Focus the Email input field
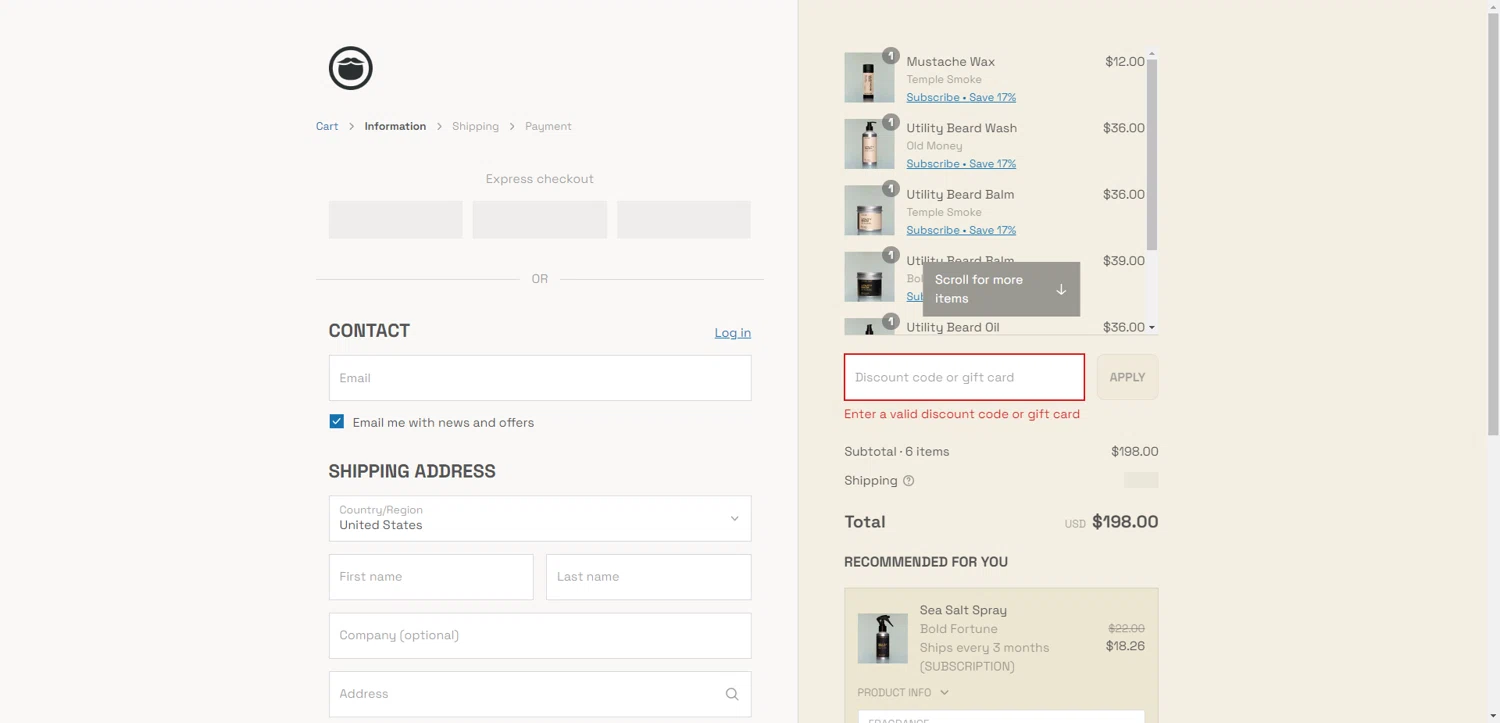This screenshot has width=1500, height=723. [x=540, y=378]
